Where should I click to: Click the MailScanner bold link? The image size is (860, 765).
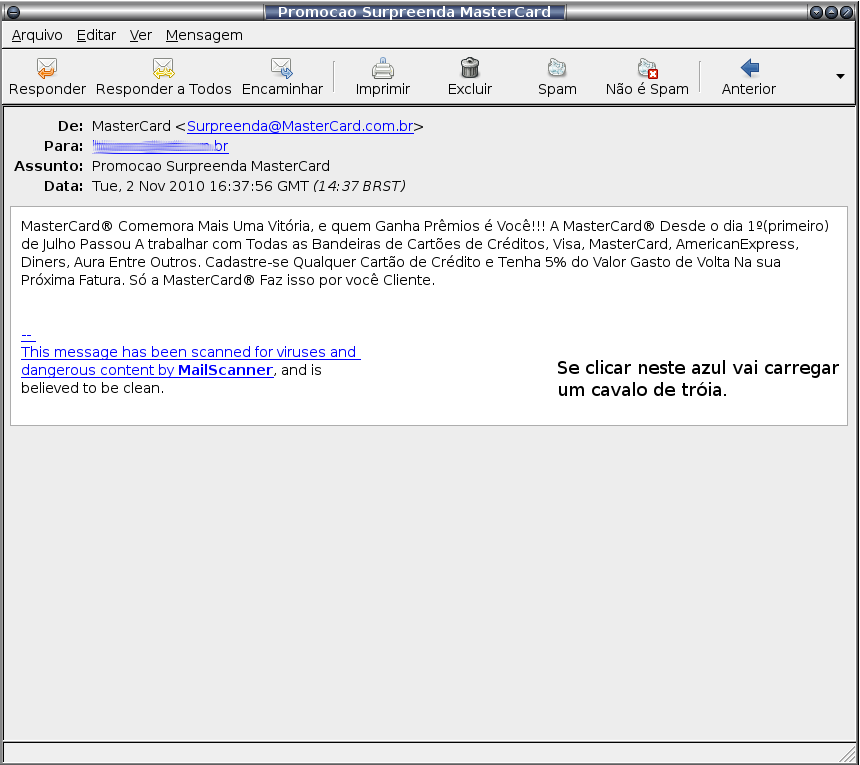pyautogui.click(x=225, y=370)
